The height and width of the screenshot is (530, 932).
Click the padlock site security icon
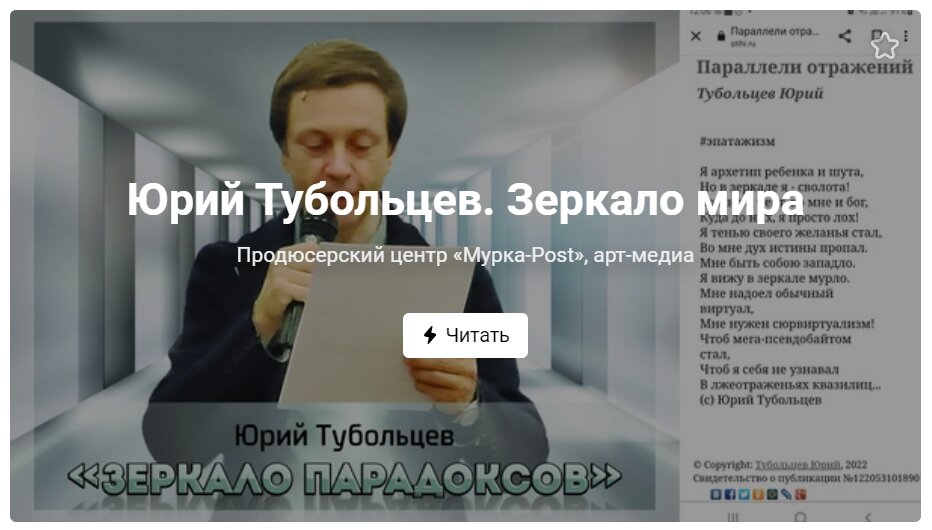(719, 36)
